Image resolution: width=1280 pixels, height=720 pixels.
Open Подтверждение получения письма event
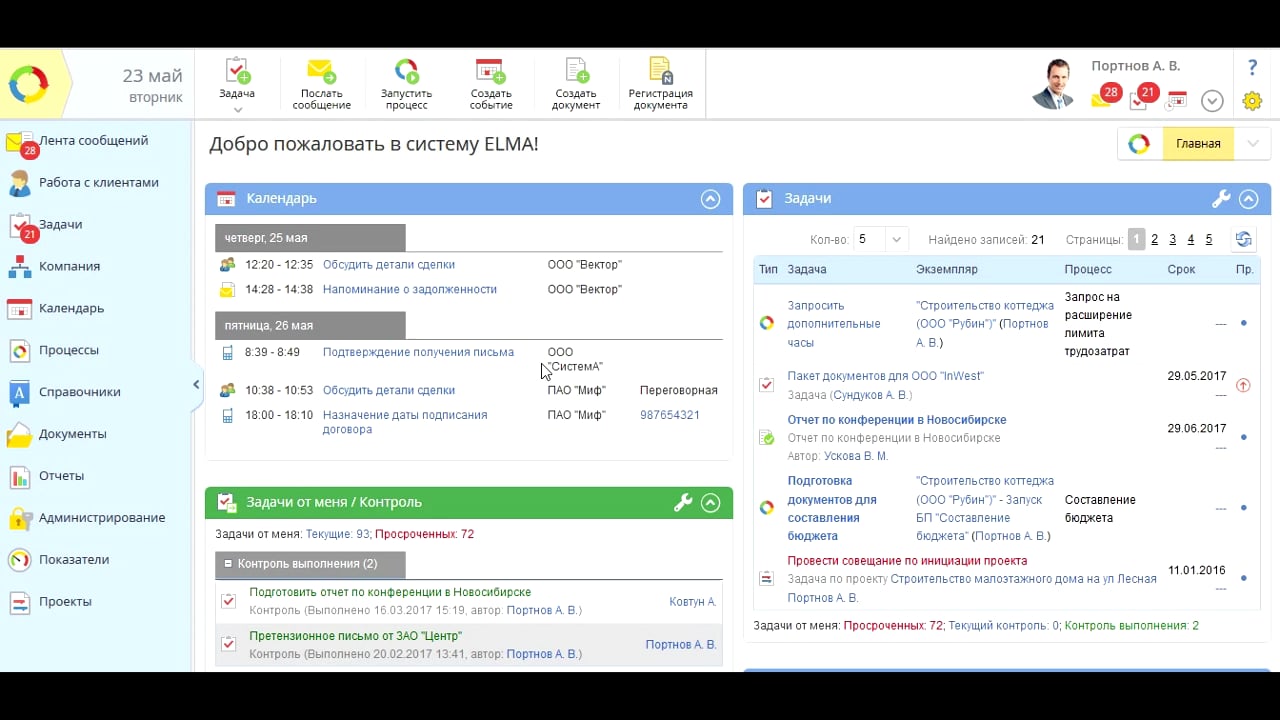coord(418,352)
